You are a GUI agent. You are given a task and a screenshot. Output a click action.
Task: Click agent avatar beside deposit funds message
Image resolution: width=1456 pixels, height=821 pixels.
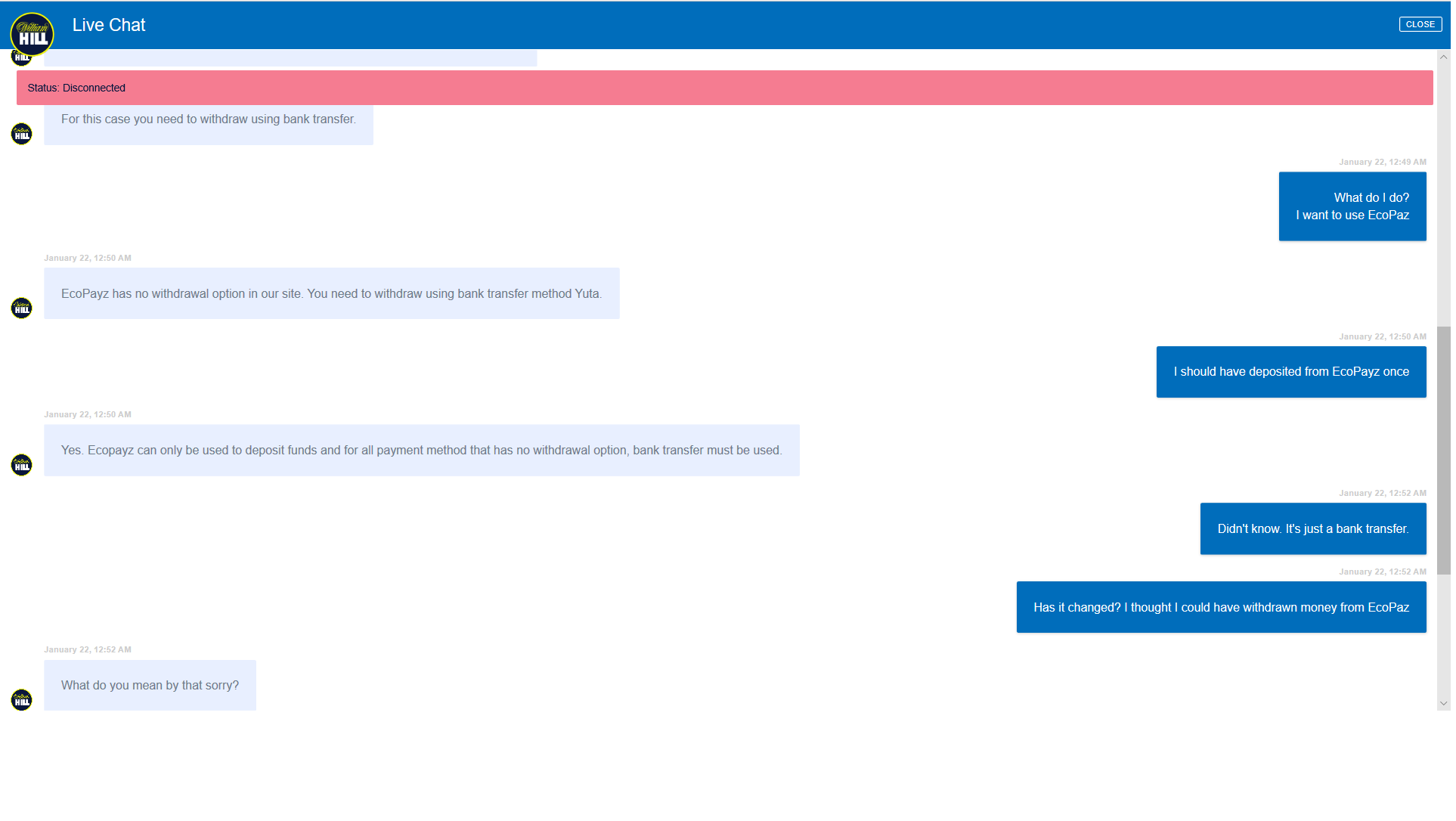(22, 465)
